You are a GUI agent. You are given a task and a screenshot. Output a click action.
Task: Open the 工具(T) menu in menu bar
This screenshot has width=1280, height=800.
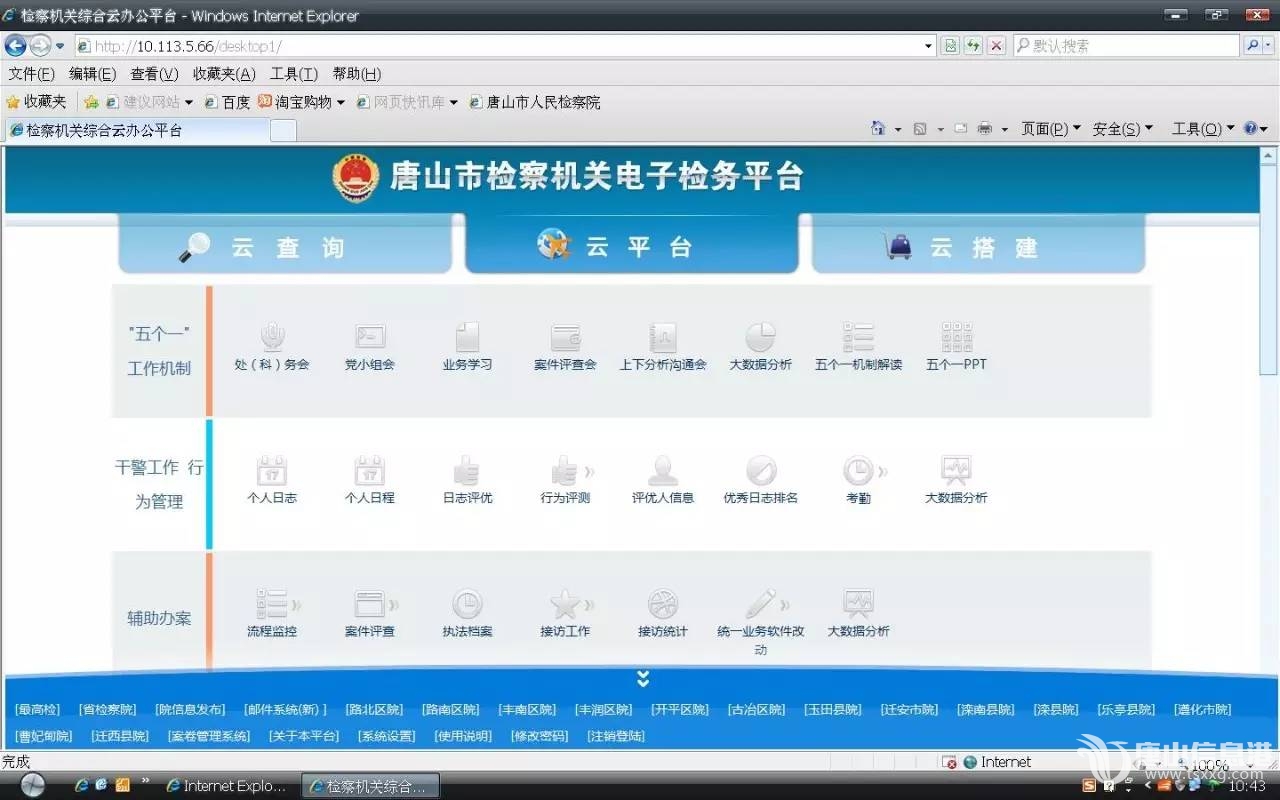pos(293,74)
